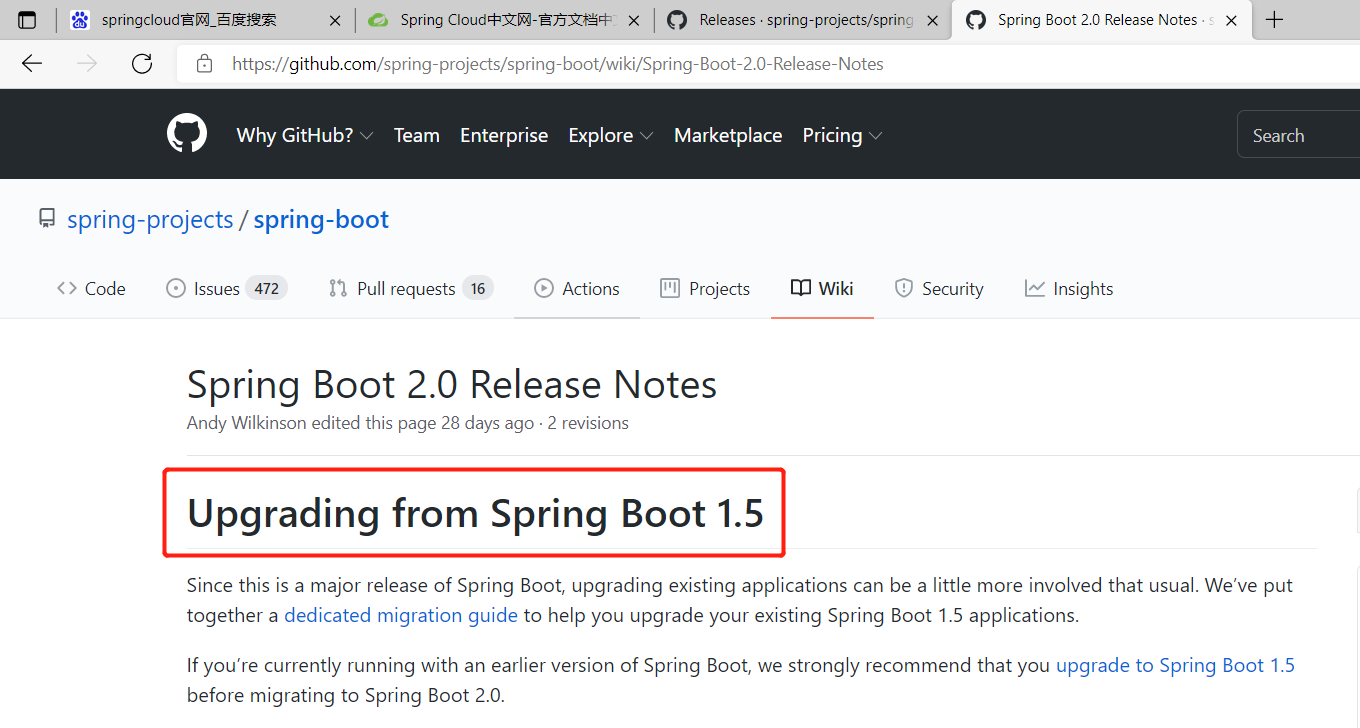Viewport: 1360px width, 728px height.
Task: Click the Insights graph icon
Action: 1035,288
